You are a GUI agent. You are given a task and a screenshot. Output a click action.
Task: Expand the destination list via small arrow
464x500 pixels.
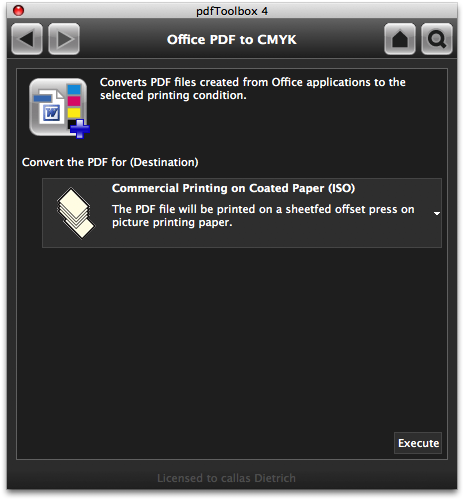437,213
